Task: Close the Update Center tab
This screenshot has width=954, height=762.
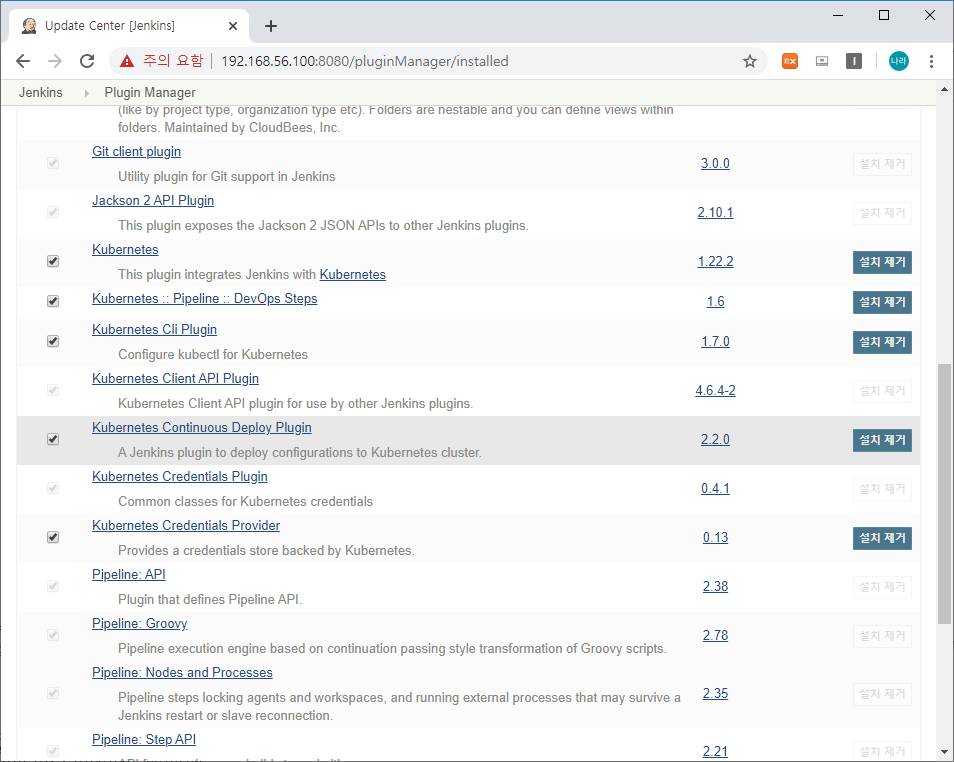Action: (233, 26)
